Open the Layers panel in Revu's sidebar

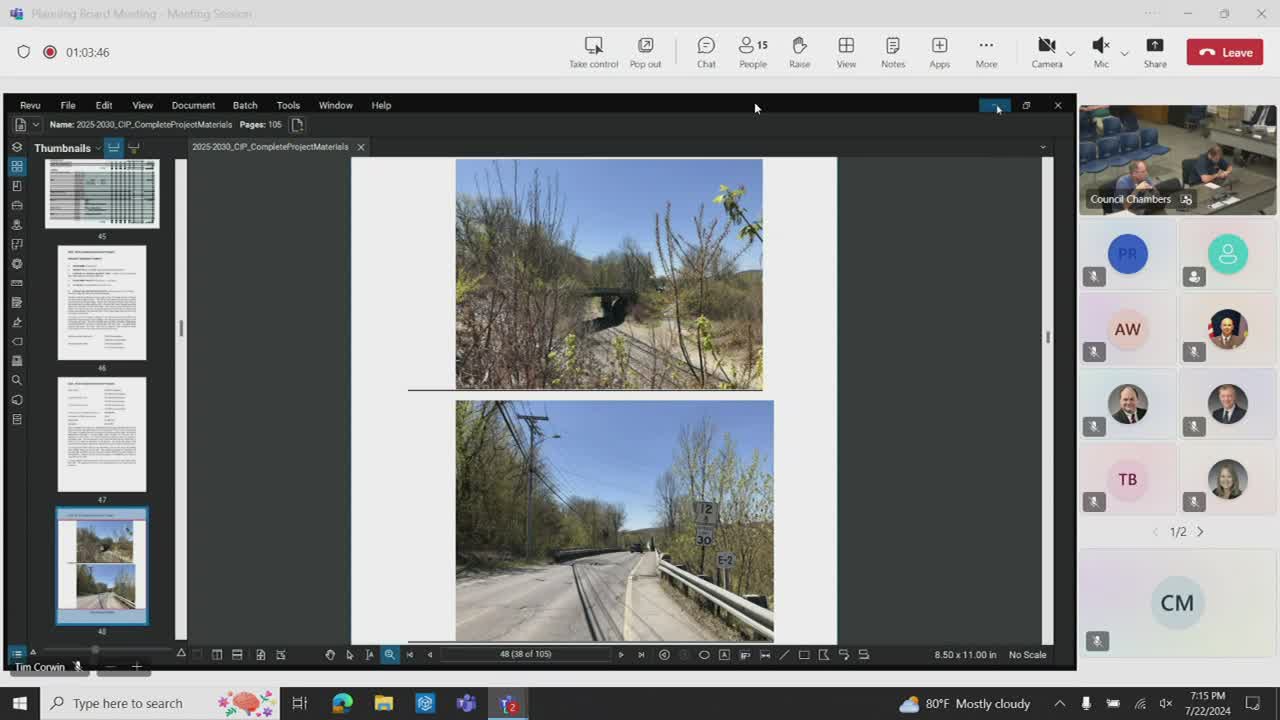(17, 147)
